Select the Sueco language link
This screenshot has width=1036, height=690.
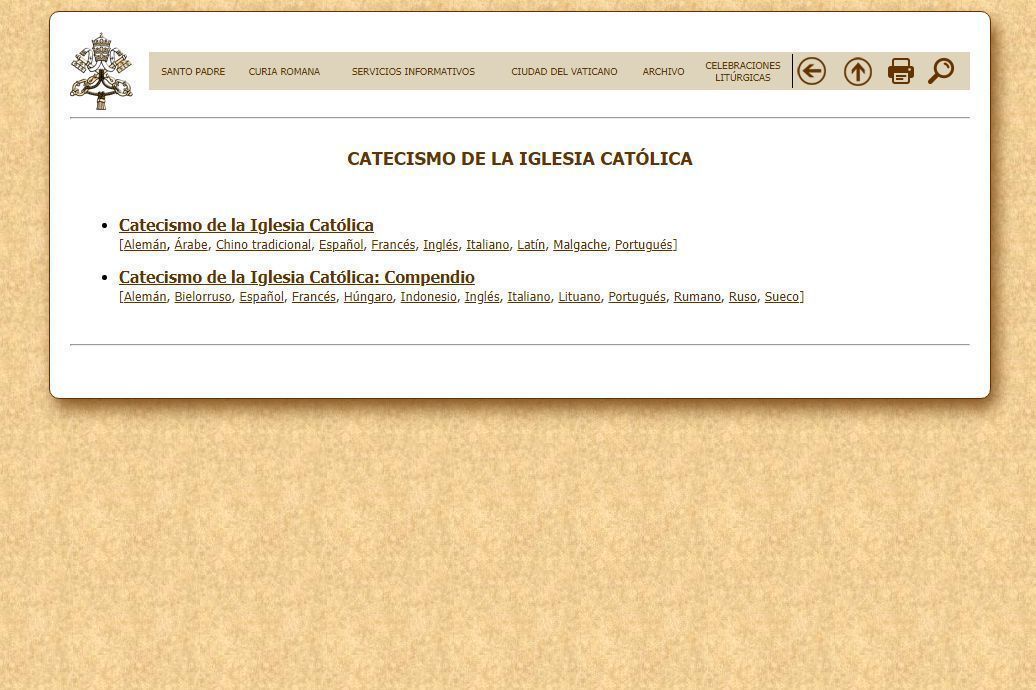pos(782,297)
